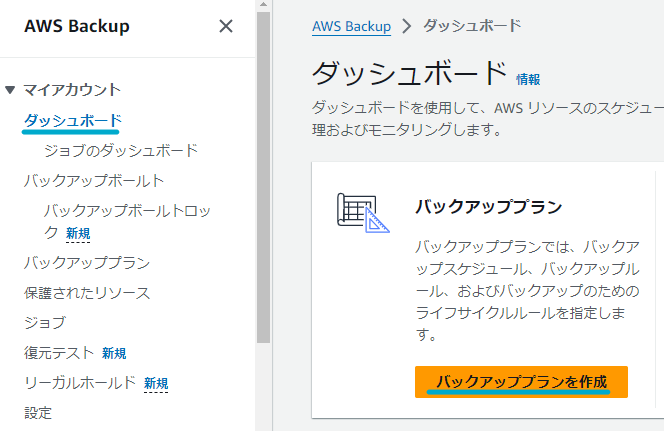Click the ダッシュボード page title
The height and width of the screenshot is (431, 664).
pos(410,74)
